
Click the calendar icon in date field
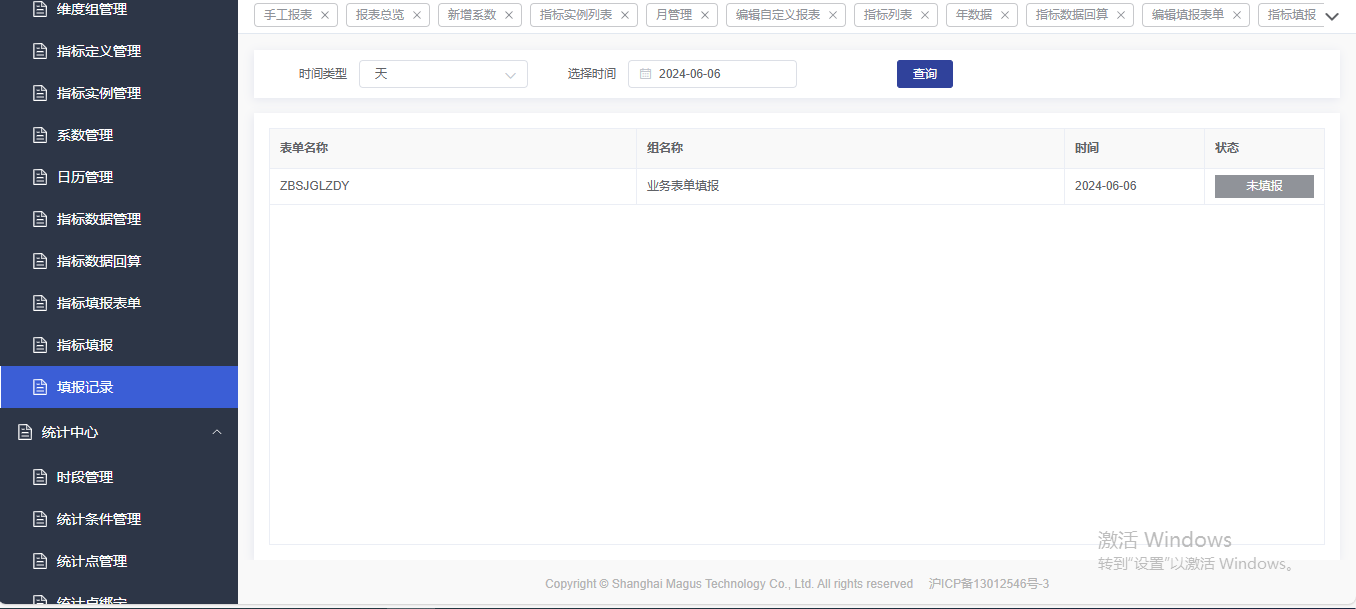click(x=645, y=74)
